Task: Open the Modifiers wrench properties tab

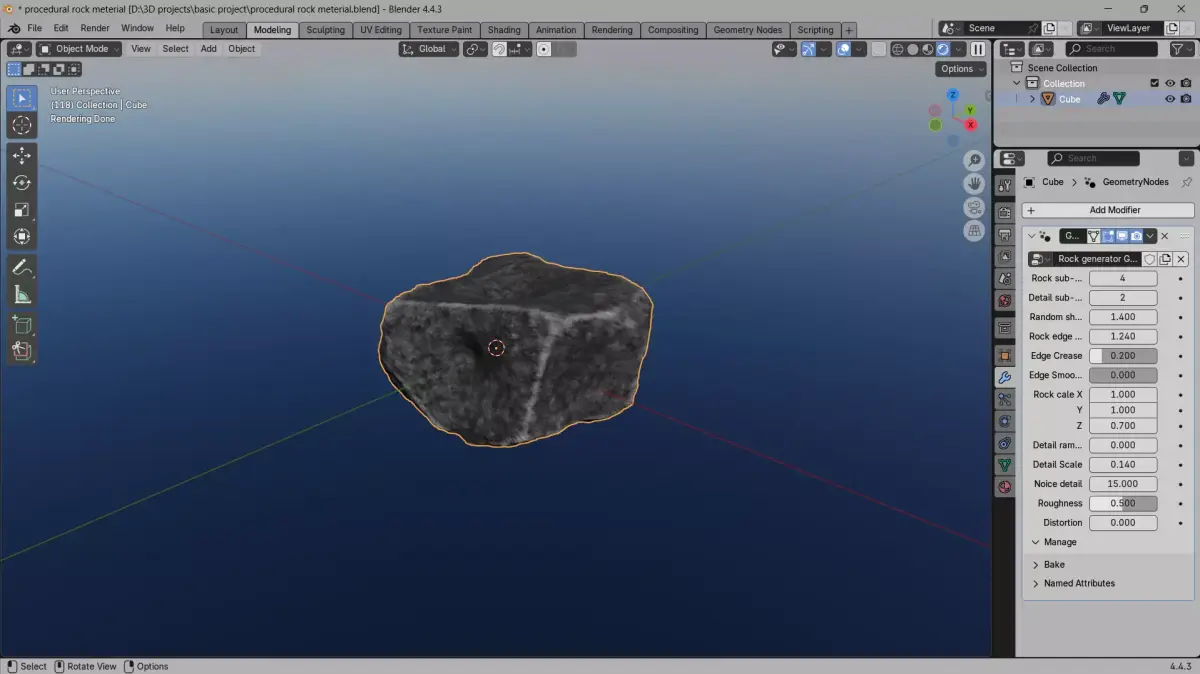Action: click(x=1005, y=378)
